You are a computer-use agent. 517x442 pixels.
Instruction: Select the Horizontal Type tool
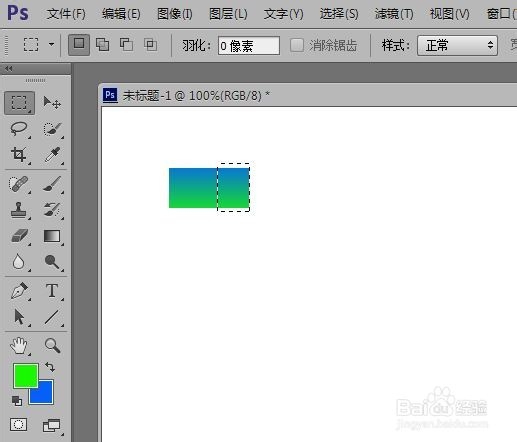52,291
